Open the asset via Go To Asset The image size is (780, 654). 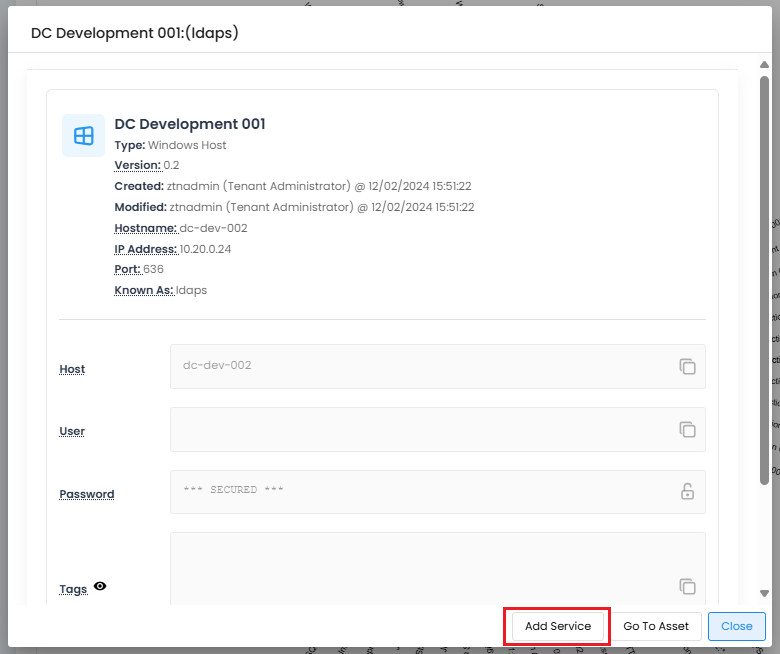pyautogui.click(x=656, y=626)
